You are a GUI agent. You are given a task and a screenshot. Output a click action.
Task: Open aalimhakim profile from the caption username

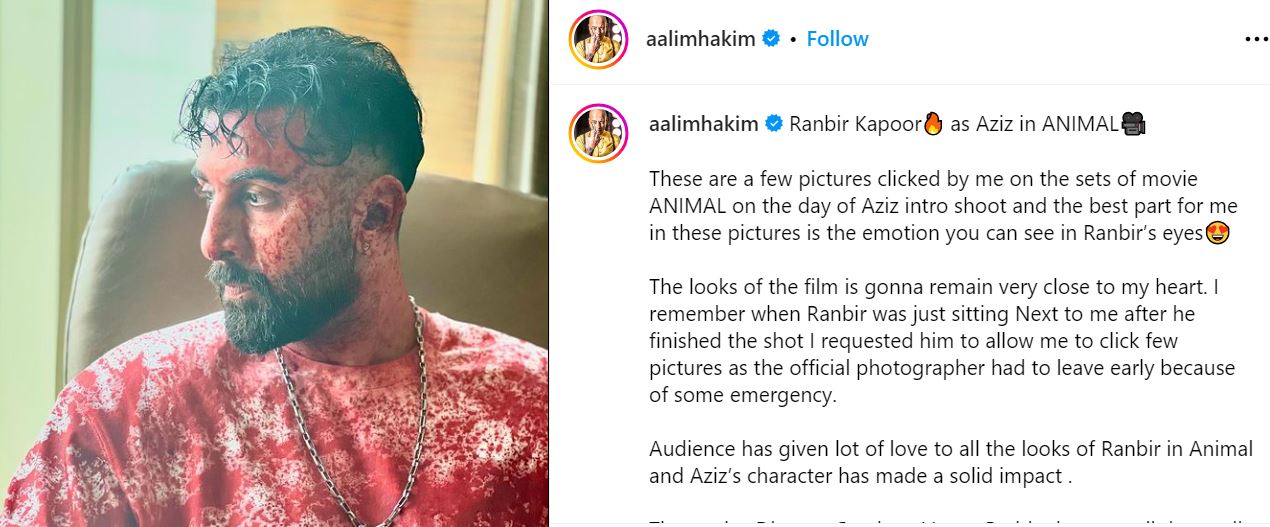coord(703,124)
